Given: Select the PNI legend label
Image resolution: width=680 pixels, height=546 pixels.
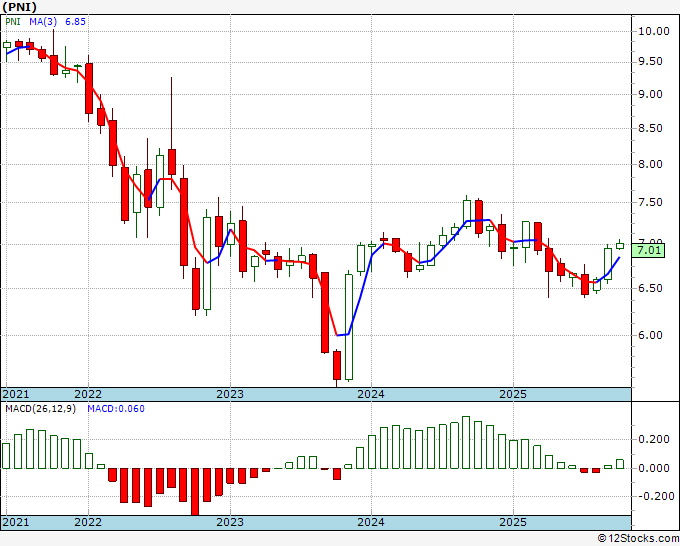Looking at the screenshot, I should click(13, 22).
